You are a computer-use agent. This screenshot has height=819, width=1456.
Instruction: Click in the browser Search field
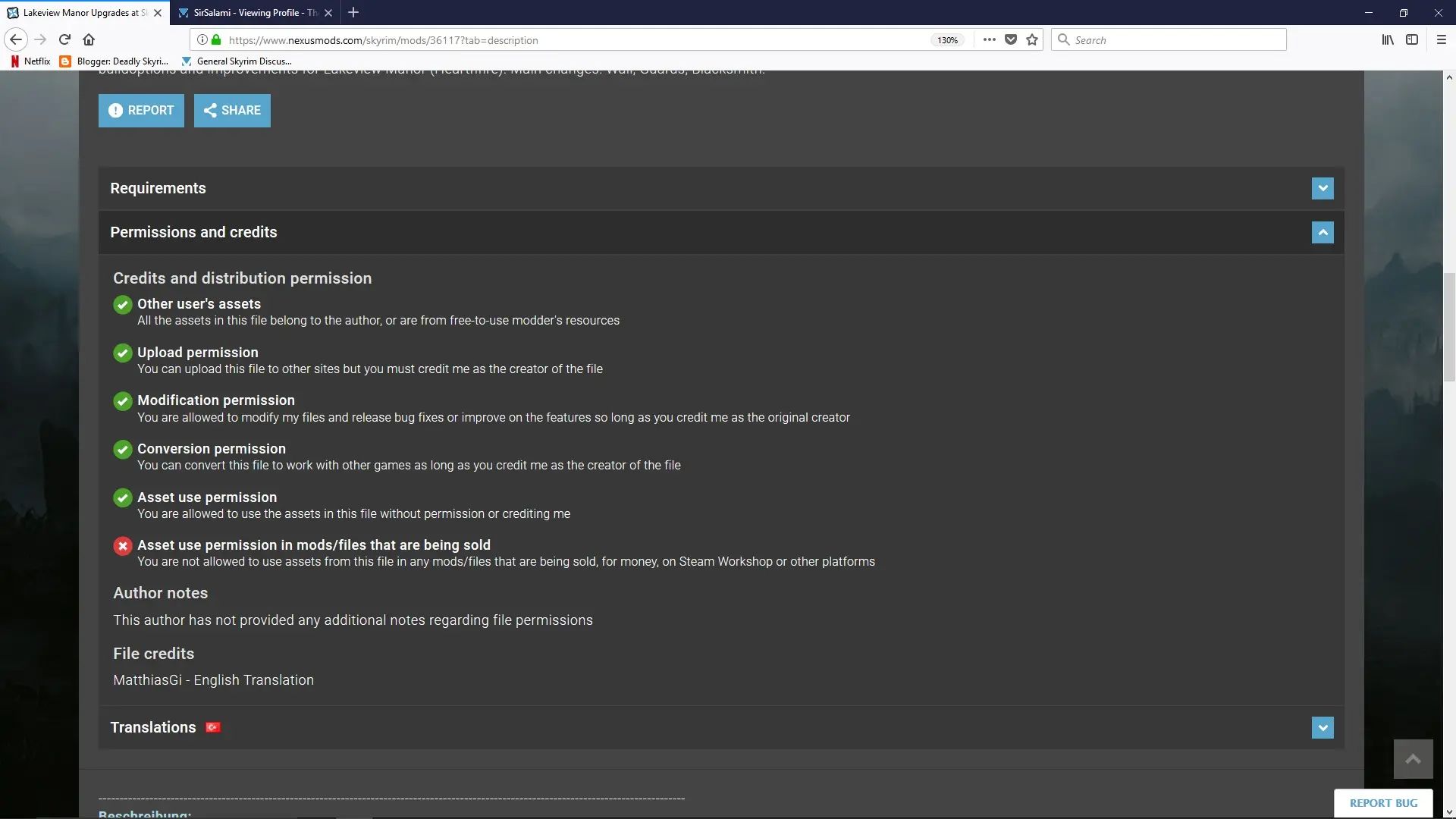click(1169, 40)
